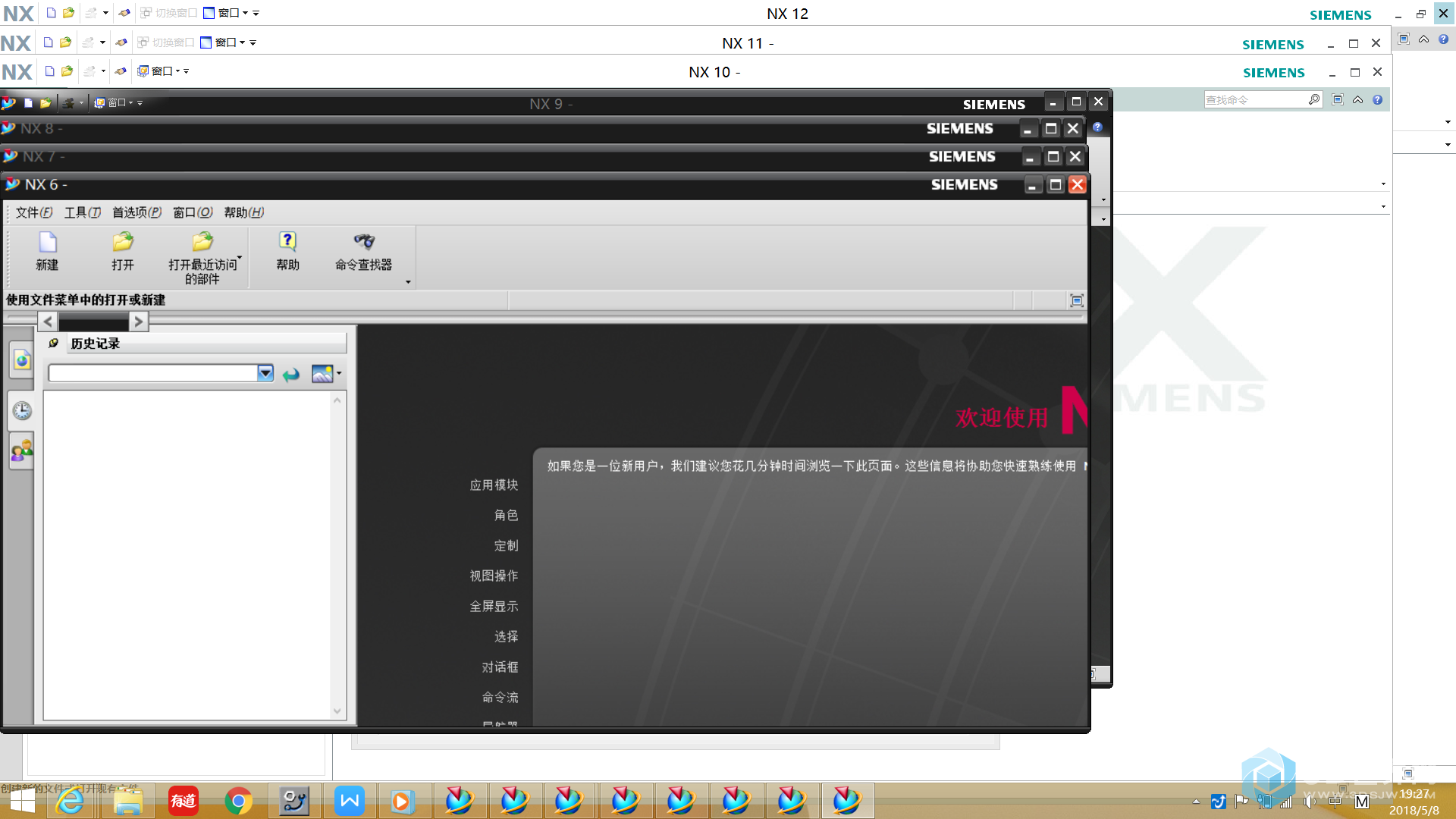Open Internet Explorer from the taskbar

coord(71,801)
